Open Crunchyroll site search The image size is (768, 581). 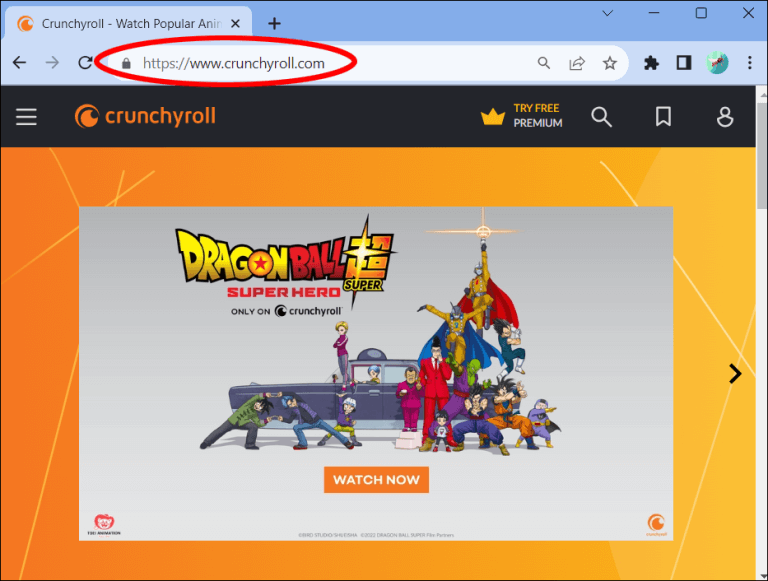[601, 117]
